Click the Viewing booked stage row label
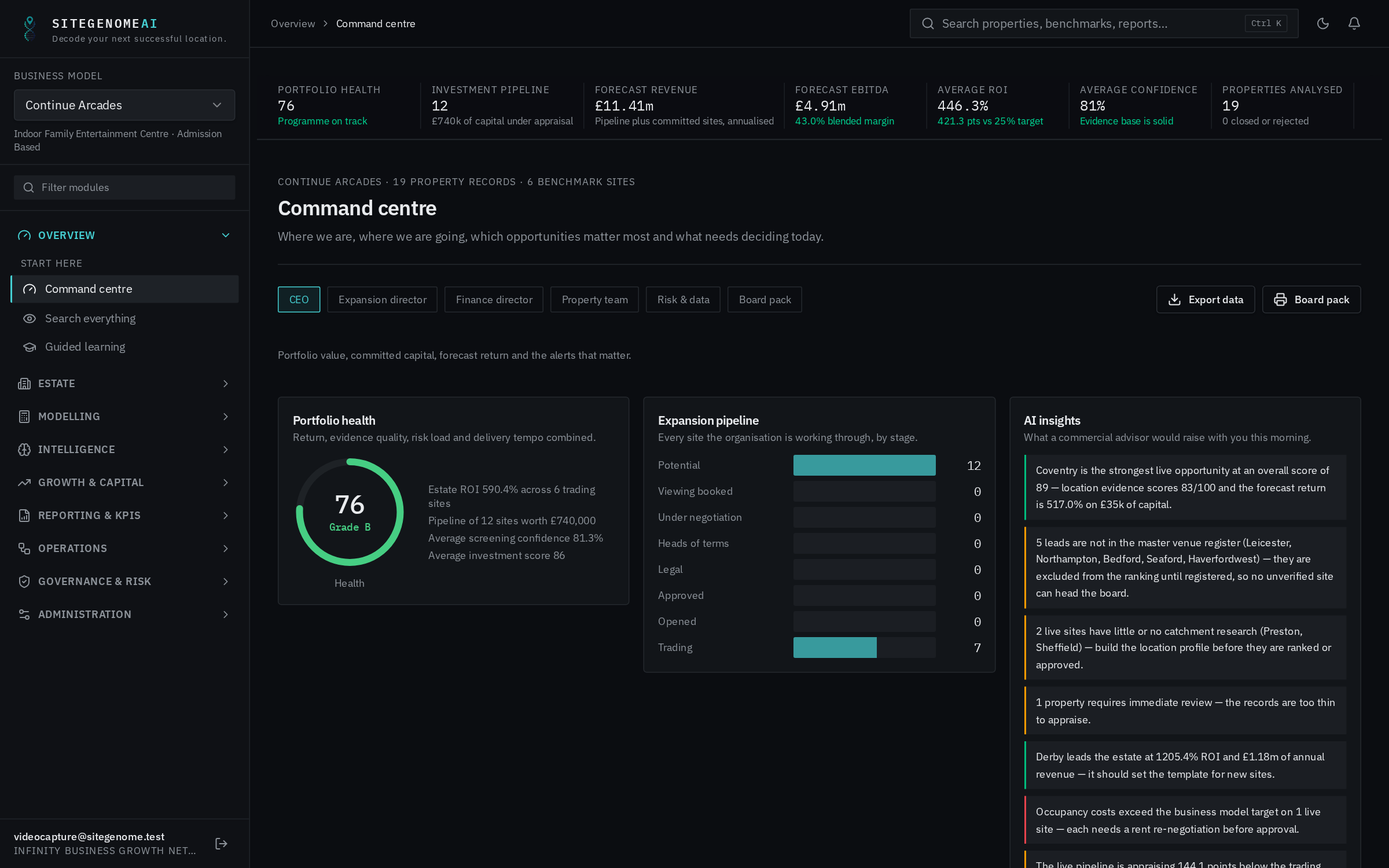1389x868 pixels. (695, 491)
